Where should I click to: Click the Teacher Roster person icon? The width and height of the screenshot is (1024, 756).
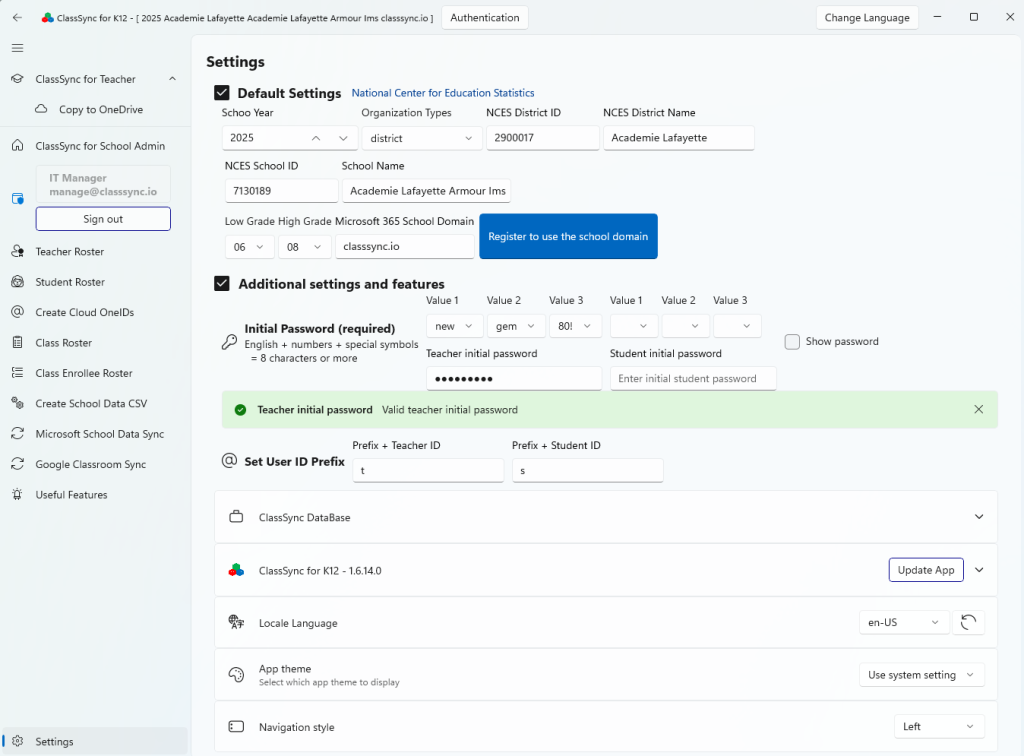(x=18, y=251)
